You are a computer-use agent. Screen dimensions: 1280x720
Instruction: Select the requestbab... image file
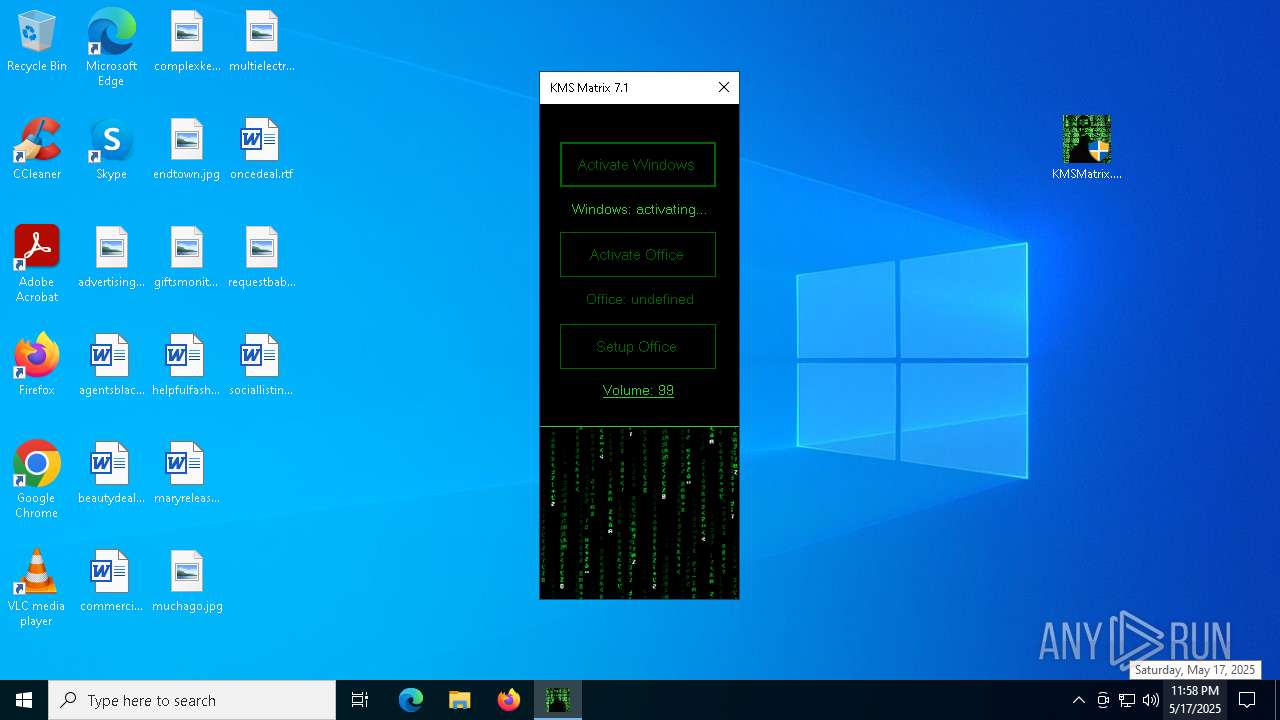pos(262,258)
